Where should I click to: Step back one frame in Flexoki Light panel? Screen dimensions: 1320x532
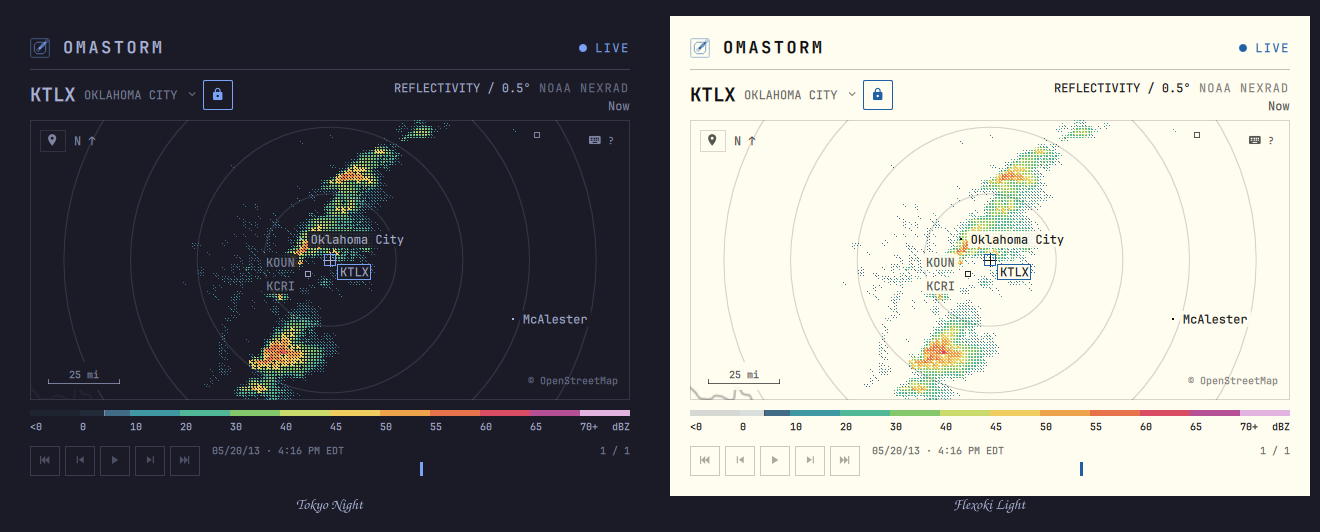coord(740,460)
